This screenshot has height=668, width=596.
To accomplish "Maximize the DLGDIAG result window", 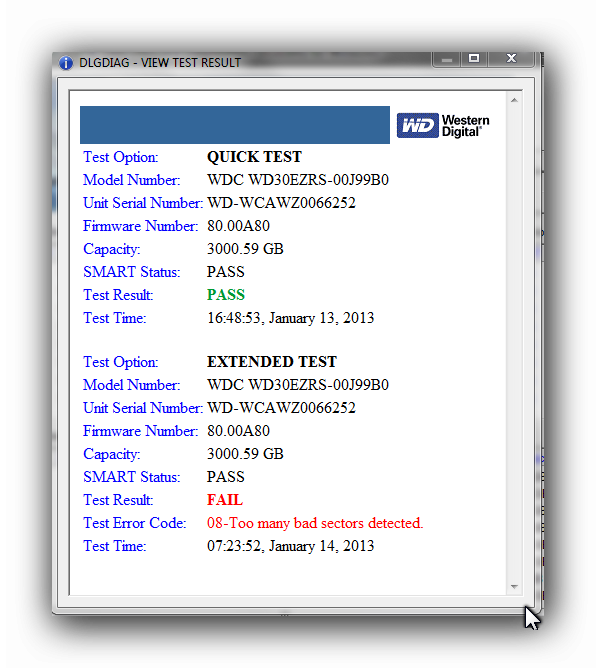I will [x=474, y=59].
